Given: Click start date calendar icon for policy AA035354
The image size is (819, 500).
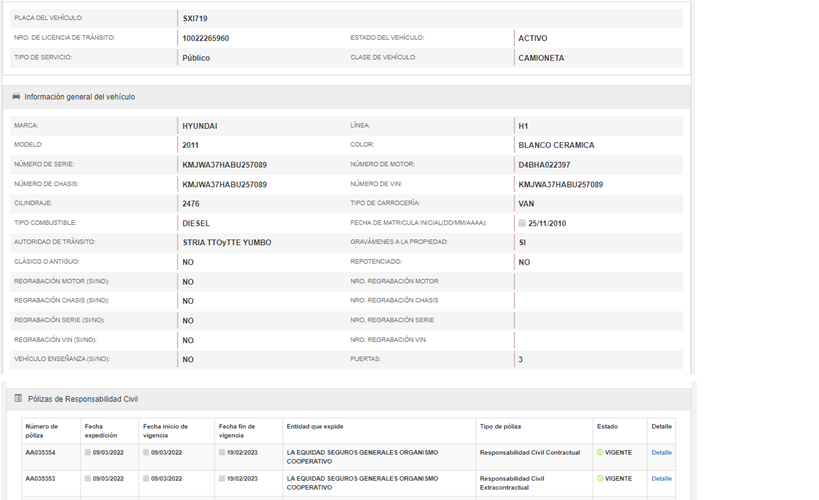Looking at the screenshot, I should click(146, 453).
